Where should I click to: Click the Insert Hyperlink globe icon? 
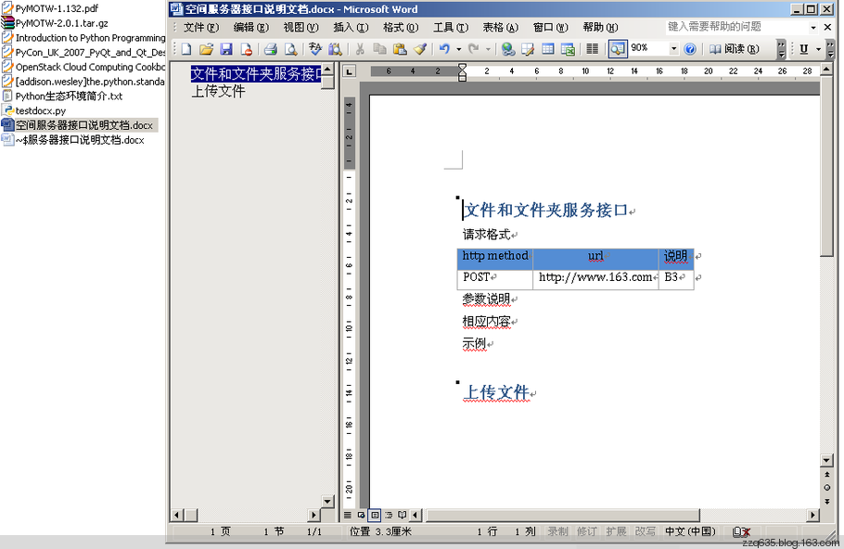pyautogui.click(x=508, y=50)
